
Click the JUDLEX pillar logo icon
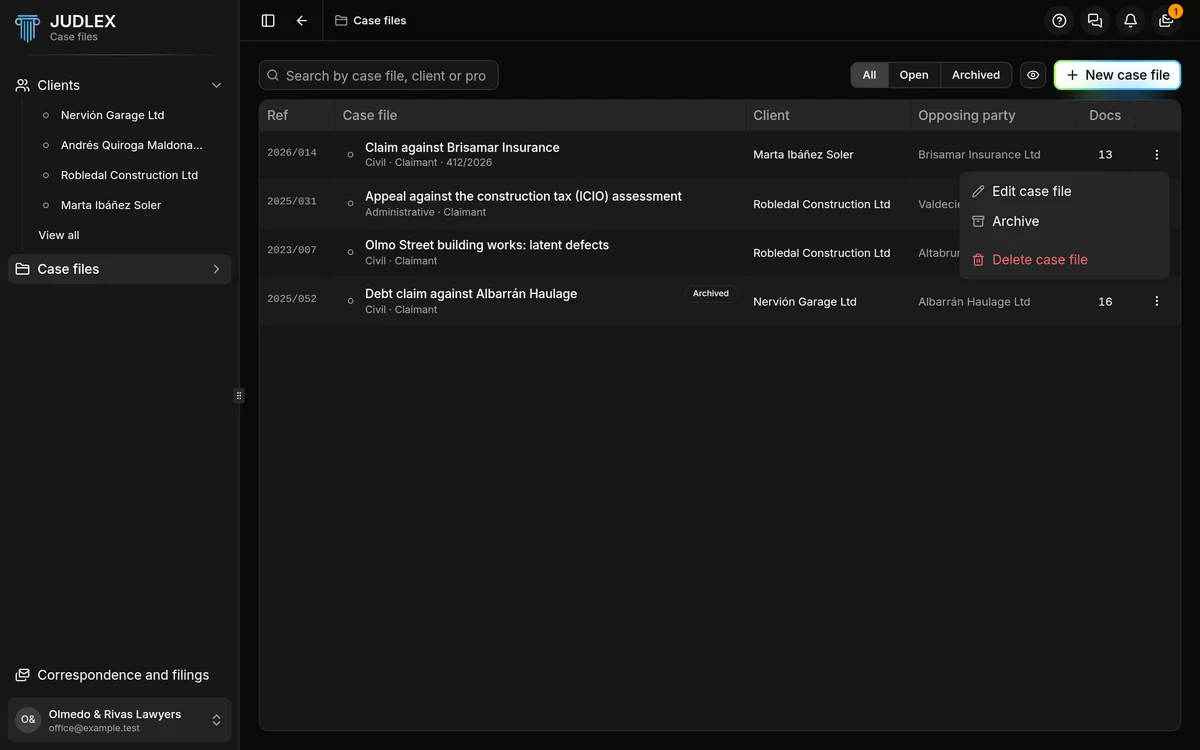point(28,27)
